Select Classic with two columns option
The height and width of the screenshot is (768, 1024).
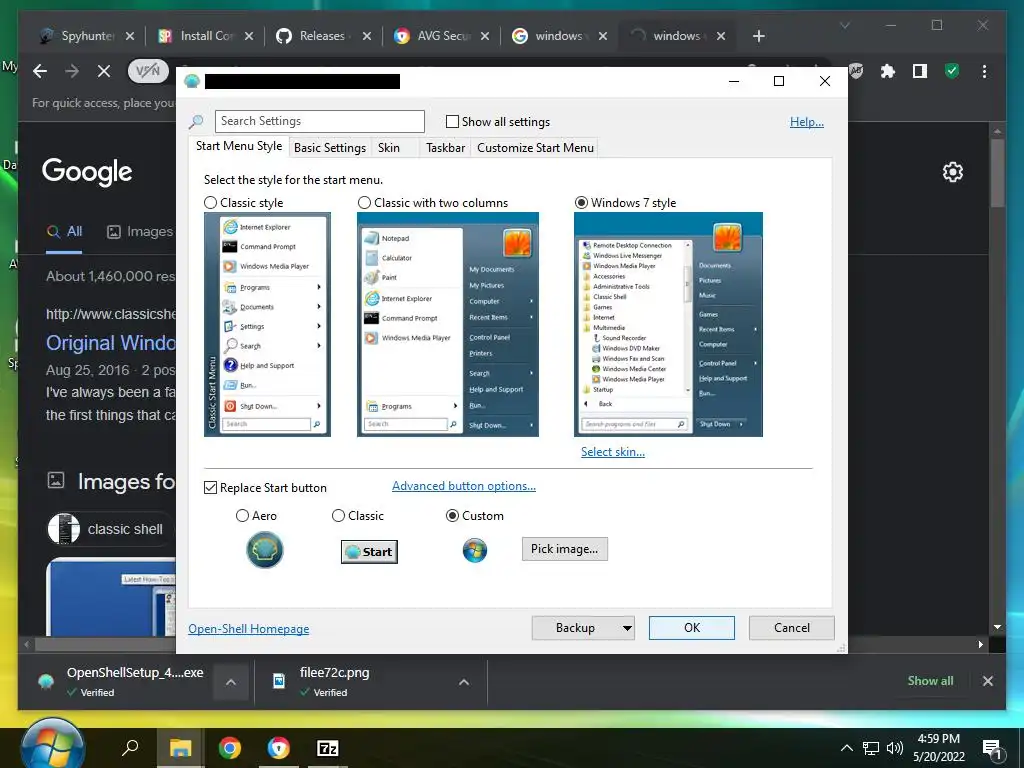pyautogui.click(x=364, y=202)
